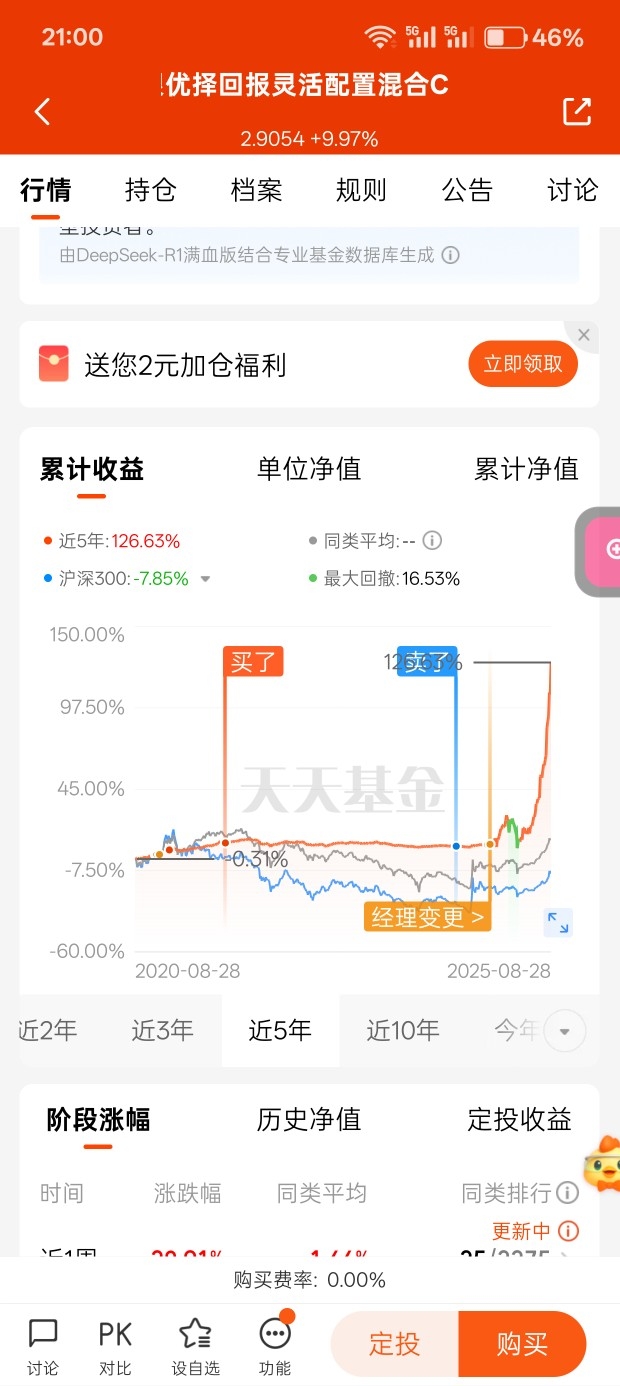Click the 买了 marker on chart

pyautogui.click(x=253, y=662)
